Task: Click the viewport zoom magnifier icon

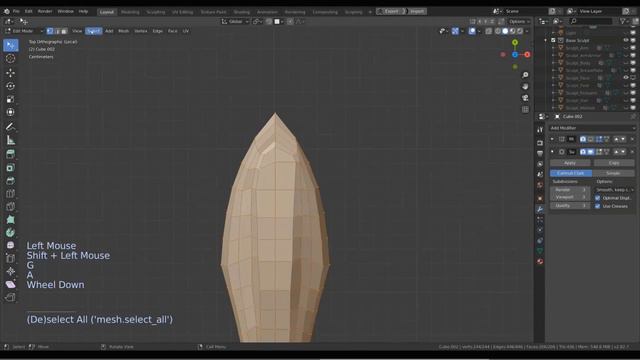Action: pyautogui.click(x=525, y=75)
